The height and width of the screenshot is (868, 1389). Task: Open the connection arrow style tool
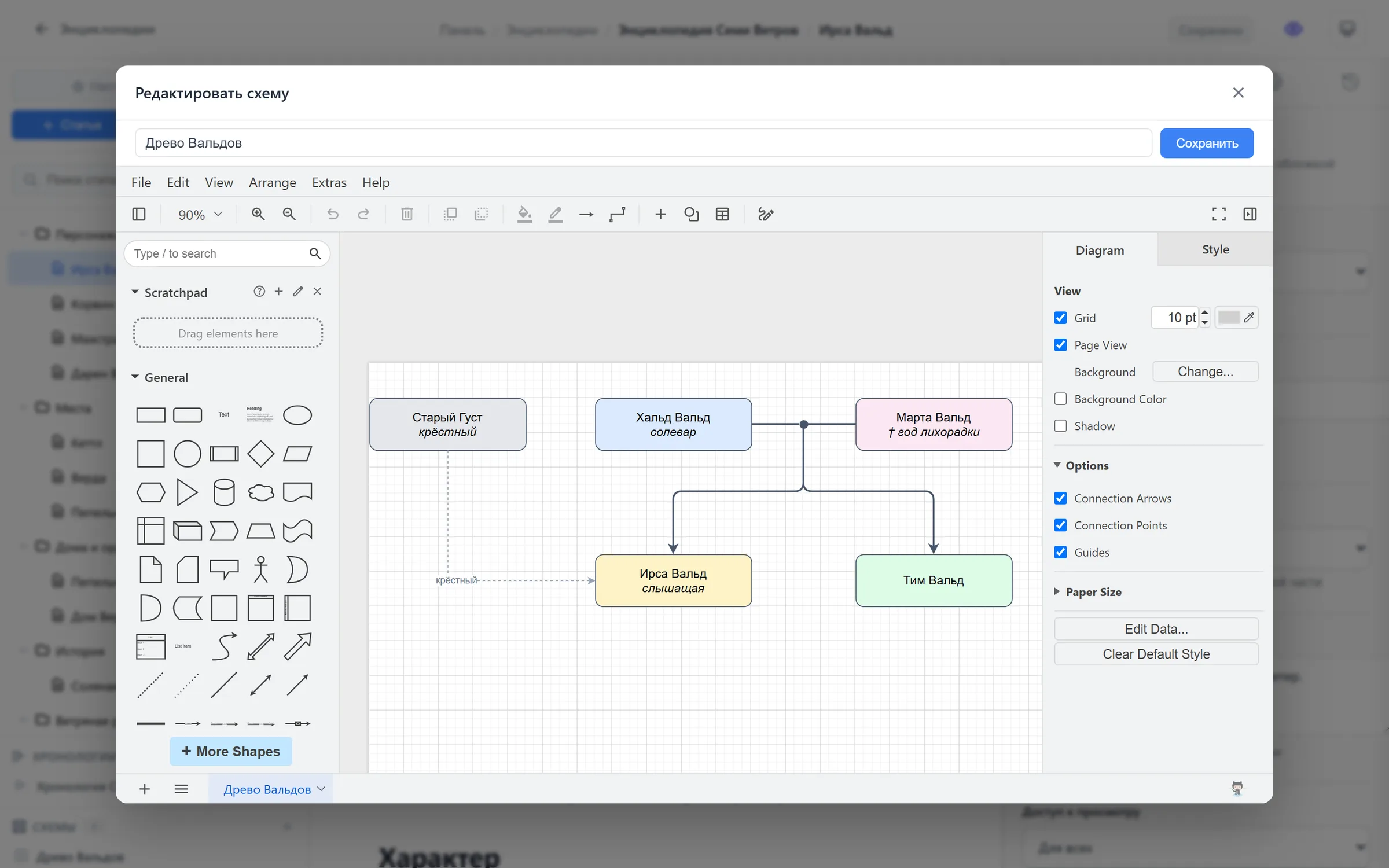(586, 214)
